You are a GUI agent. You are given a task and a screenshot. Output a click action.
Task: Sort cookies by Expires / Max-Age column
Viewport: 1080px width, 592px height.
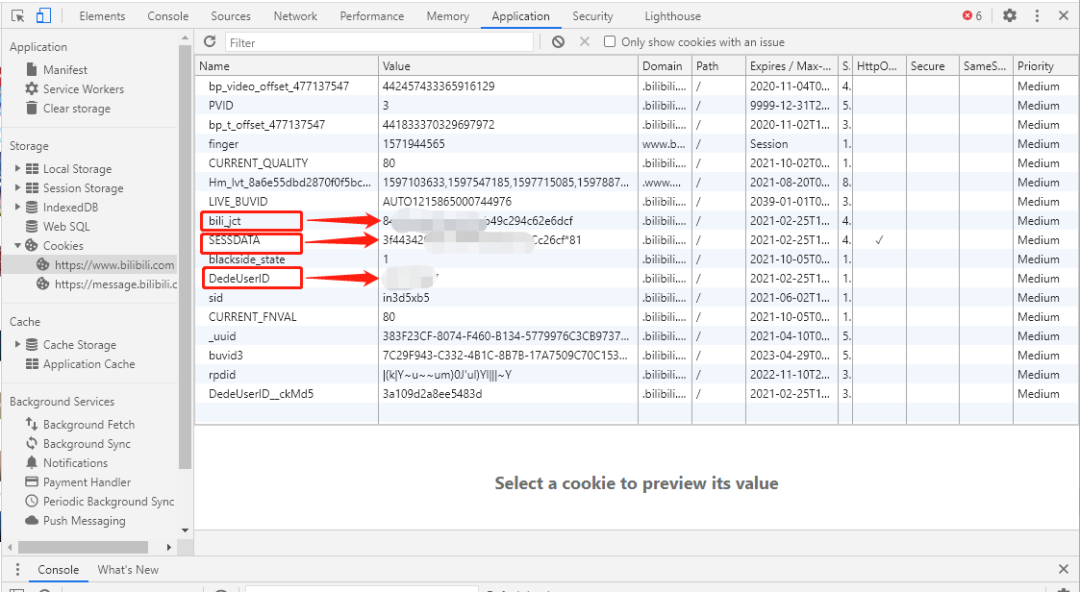point(791,66)
